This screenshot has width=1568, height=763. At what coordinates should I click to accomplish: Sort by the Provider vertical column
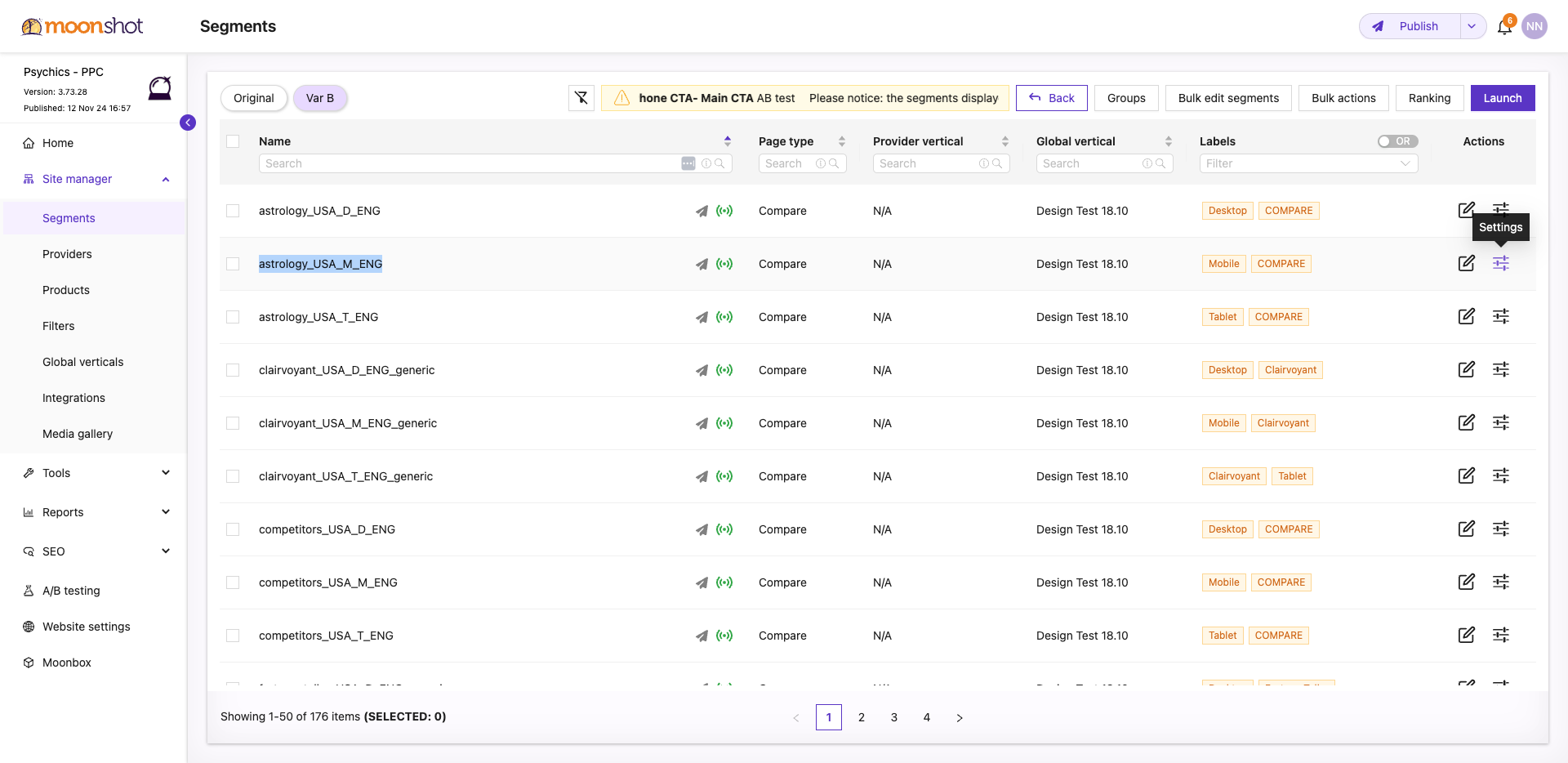point(1005,141)
